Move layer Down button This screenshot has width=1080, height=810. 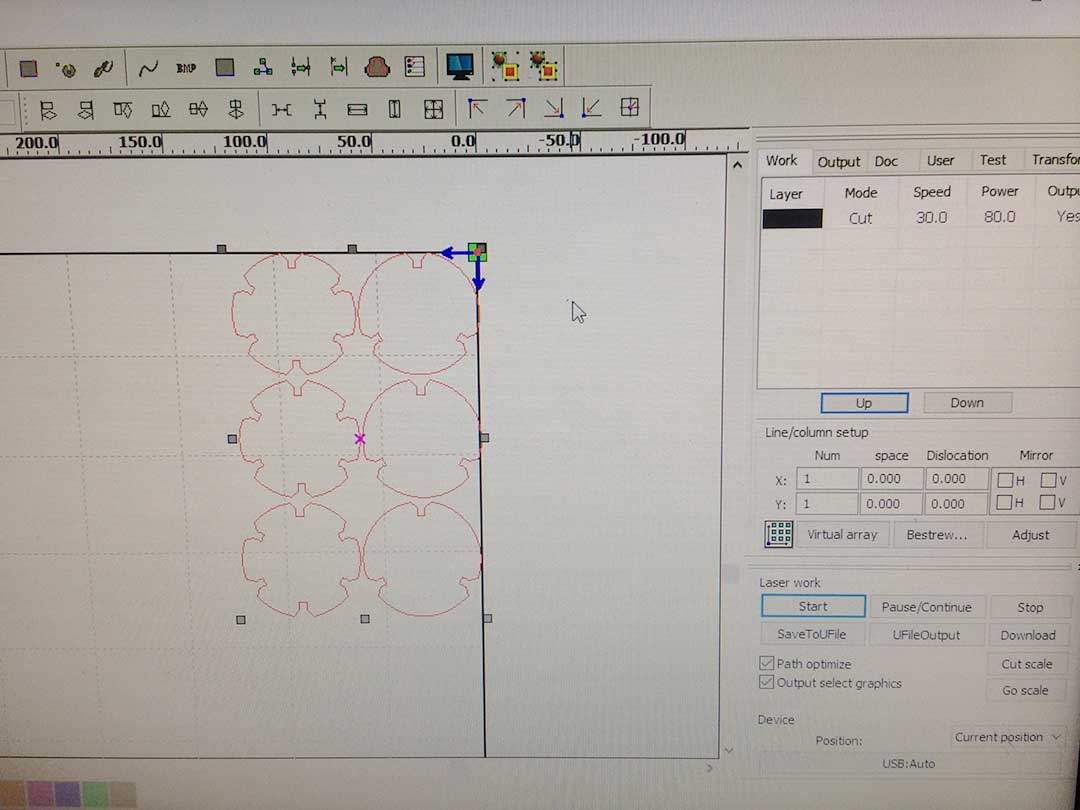click(966, 403)
